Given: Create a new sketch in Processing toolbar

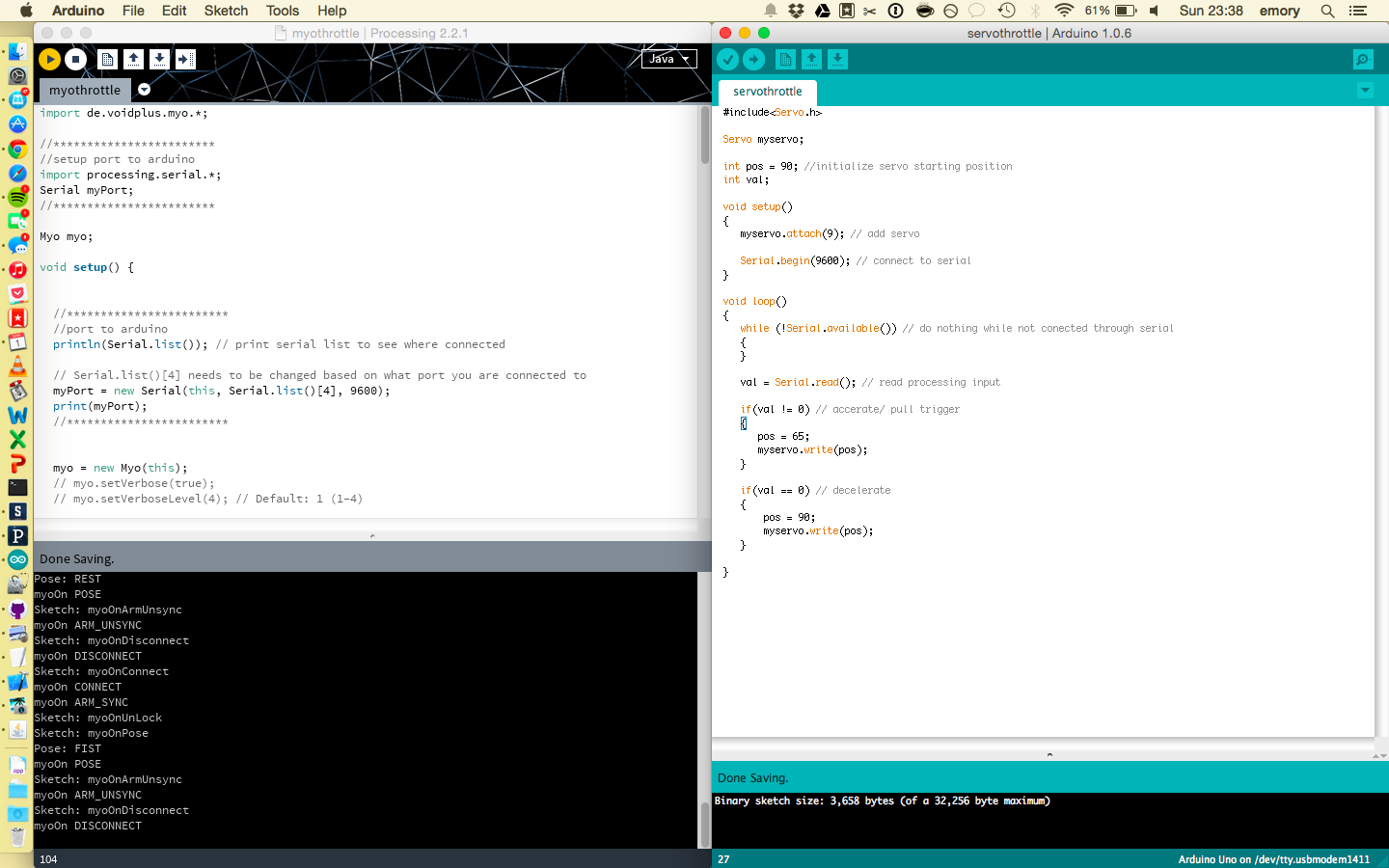Looking at the screenshot, I should point(108,59).
